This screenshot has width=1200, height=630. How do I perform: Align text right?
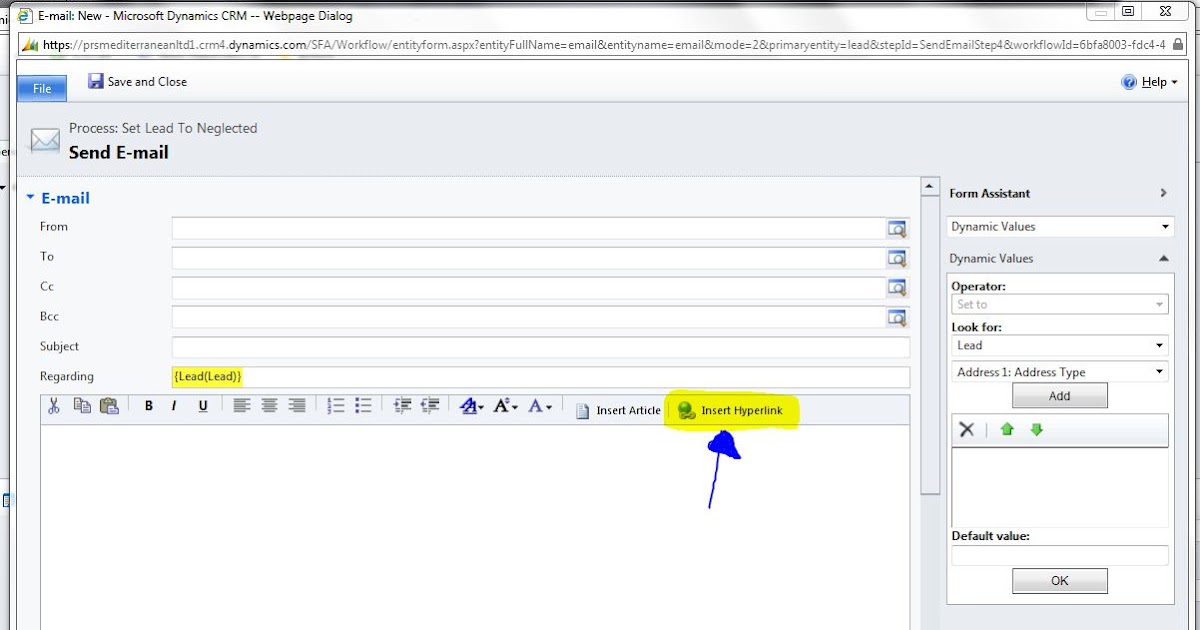[297, 406]
